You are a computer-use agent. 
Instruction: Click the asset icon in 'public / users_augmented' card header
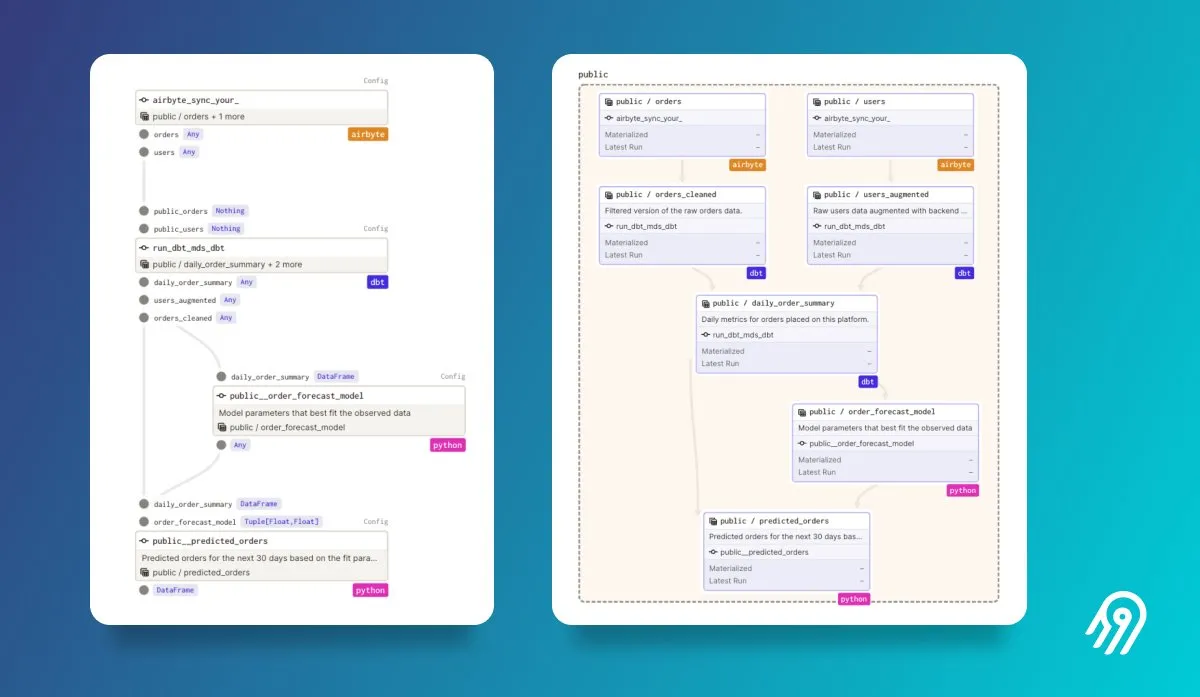(817, 195)
